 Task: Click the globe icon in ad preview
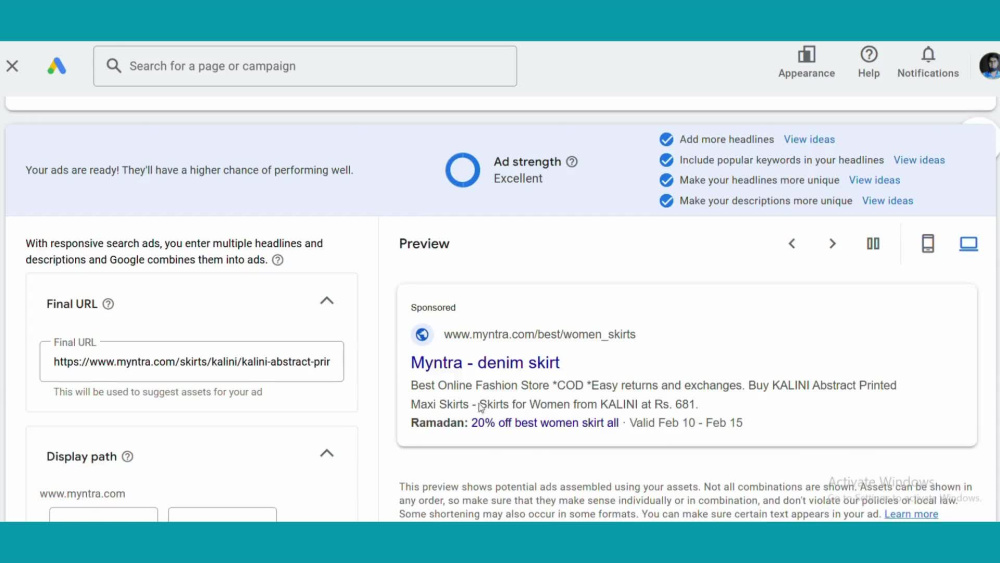pyautogui.click(x=422, y=334)
